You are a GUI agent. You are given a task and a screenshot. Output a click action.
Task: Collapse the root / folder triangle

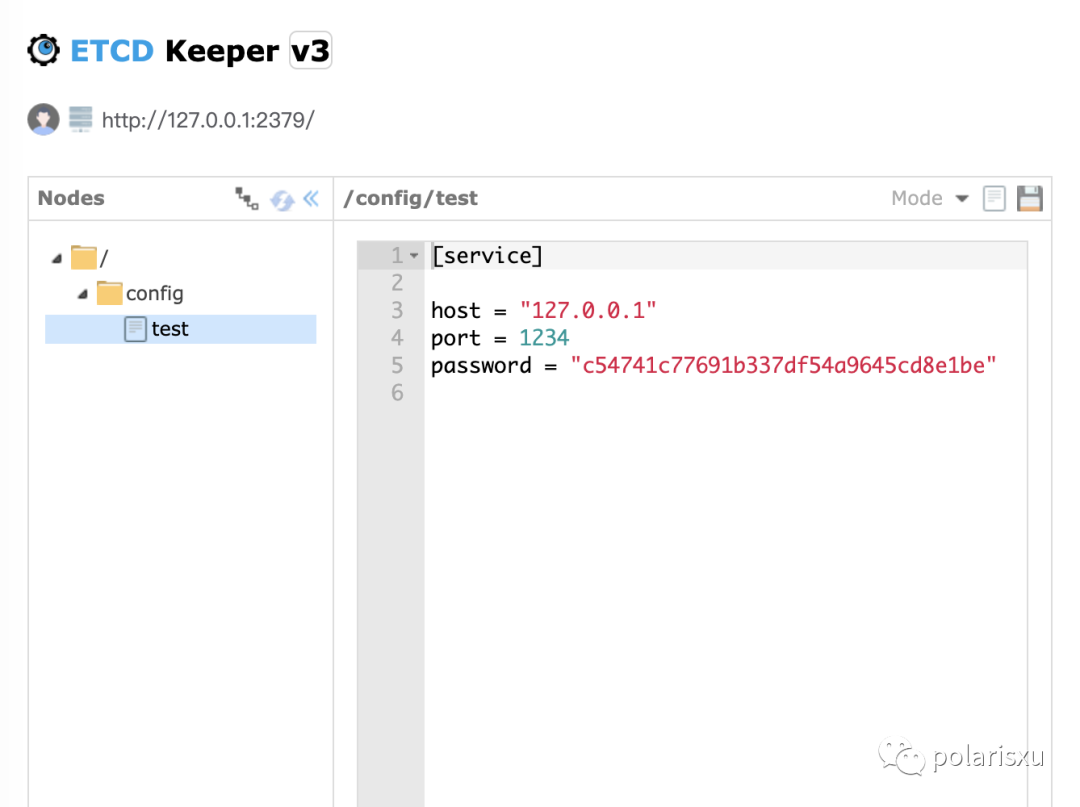click(57, 259)
